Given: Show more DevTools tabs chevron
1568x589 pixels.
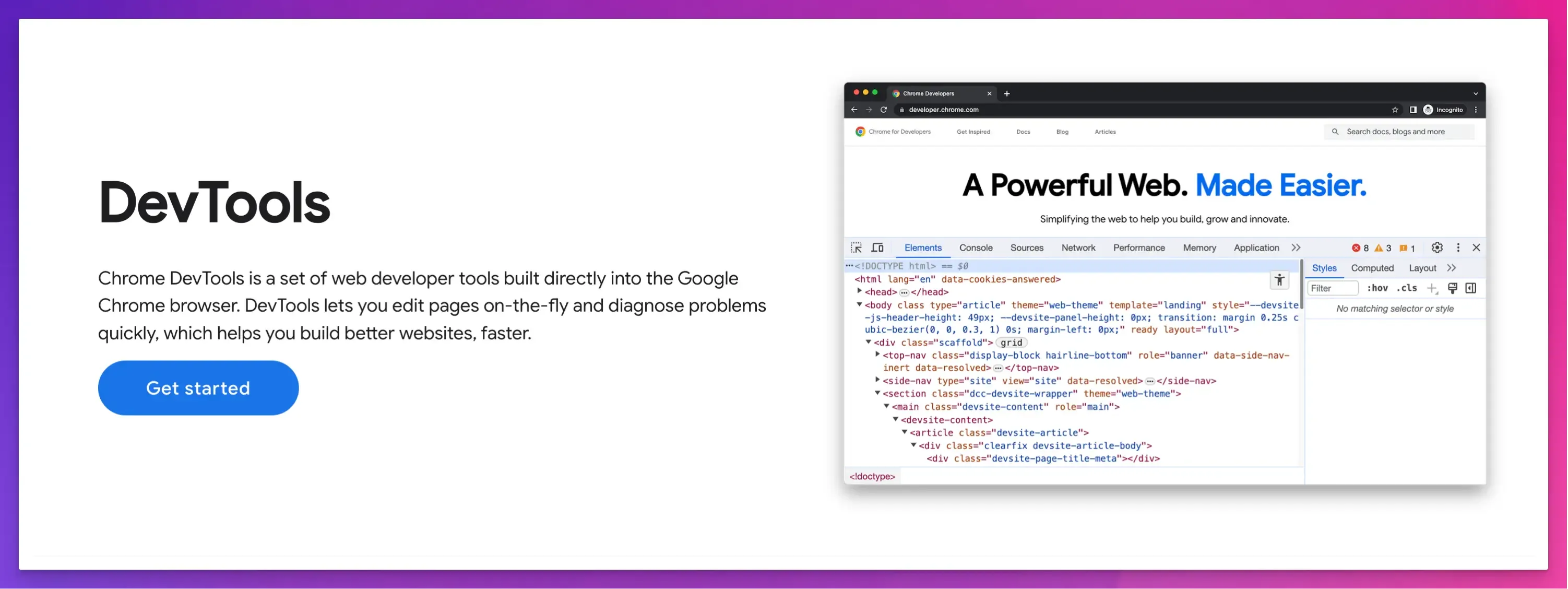Looking at the screenshot, I should (1296, 248).
